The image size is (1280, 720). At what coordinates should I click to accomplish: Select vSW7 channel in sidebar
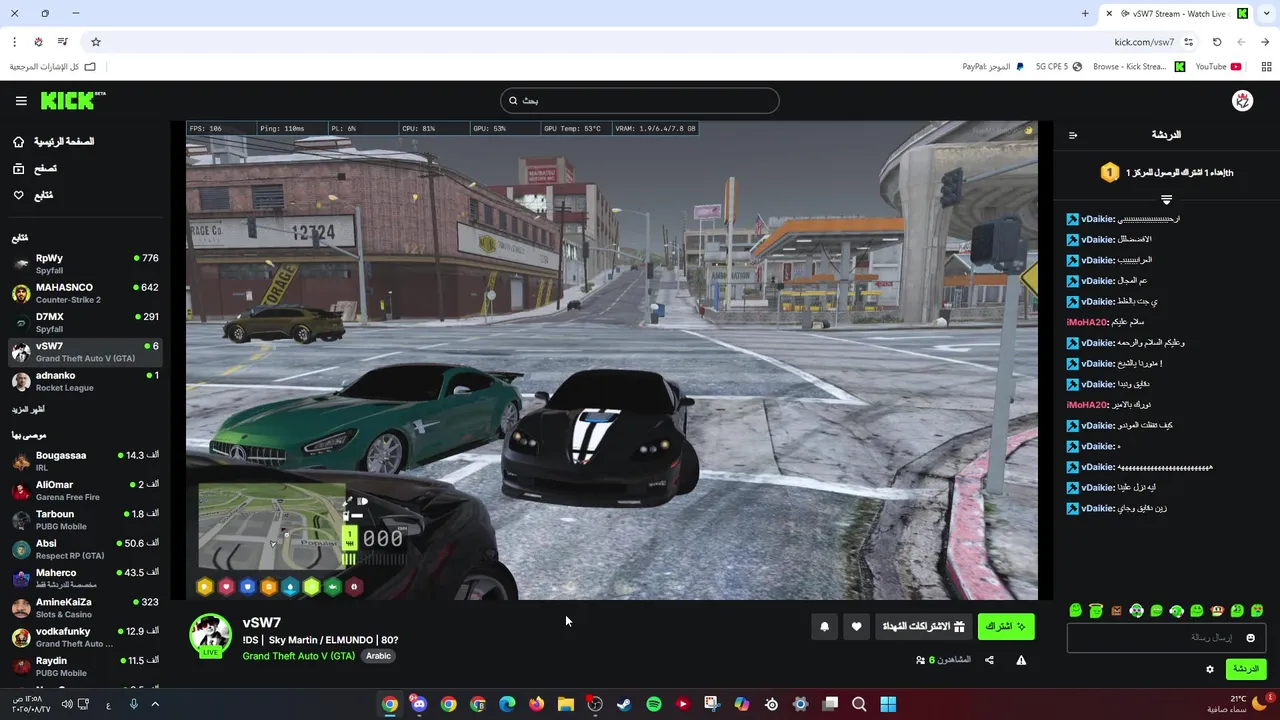[x=85, y=352]
